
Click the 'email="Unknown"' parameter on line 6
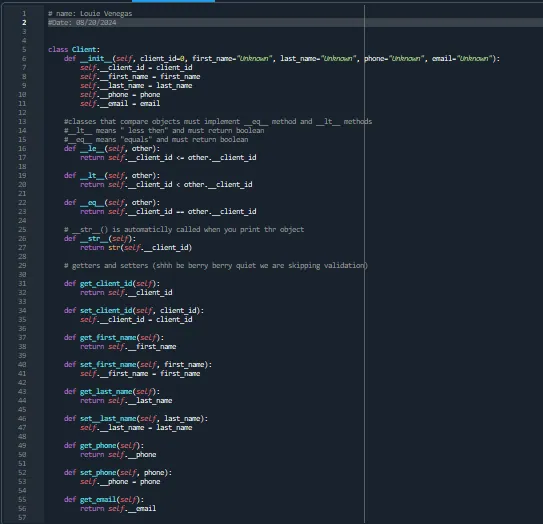pos(462,59)
